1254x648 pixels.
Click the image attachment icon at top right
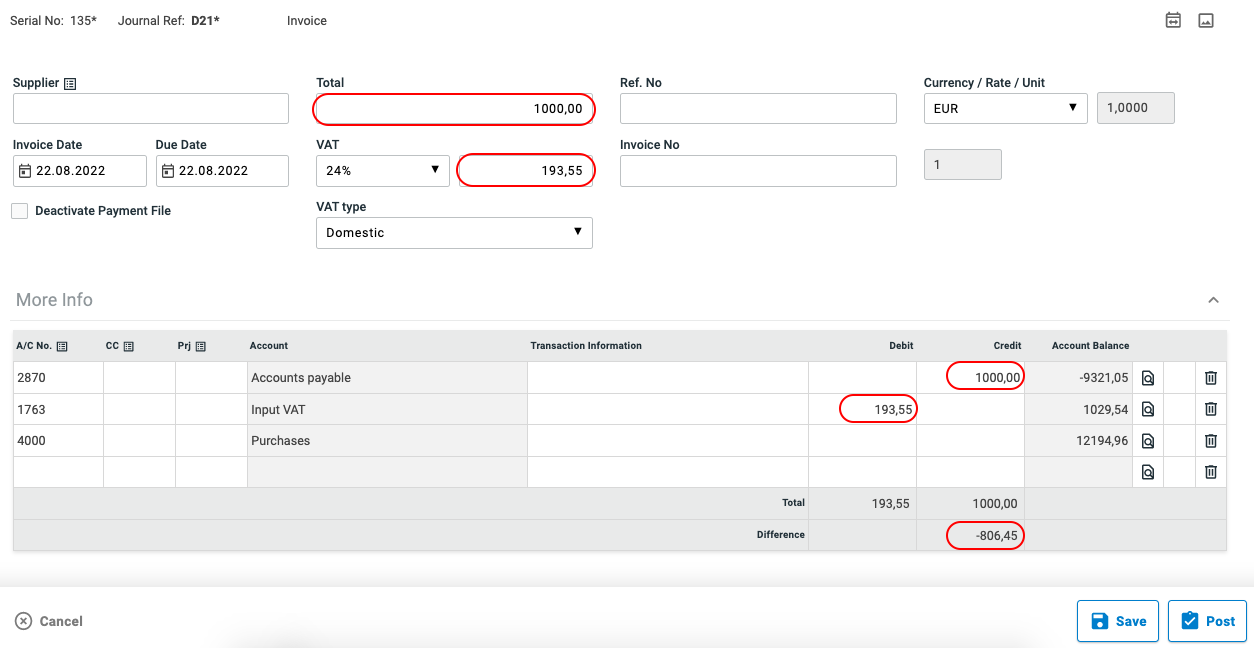(1206, 20)
